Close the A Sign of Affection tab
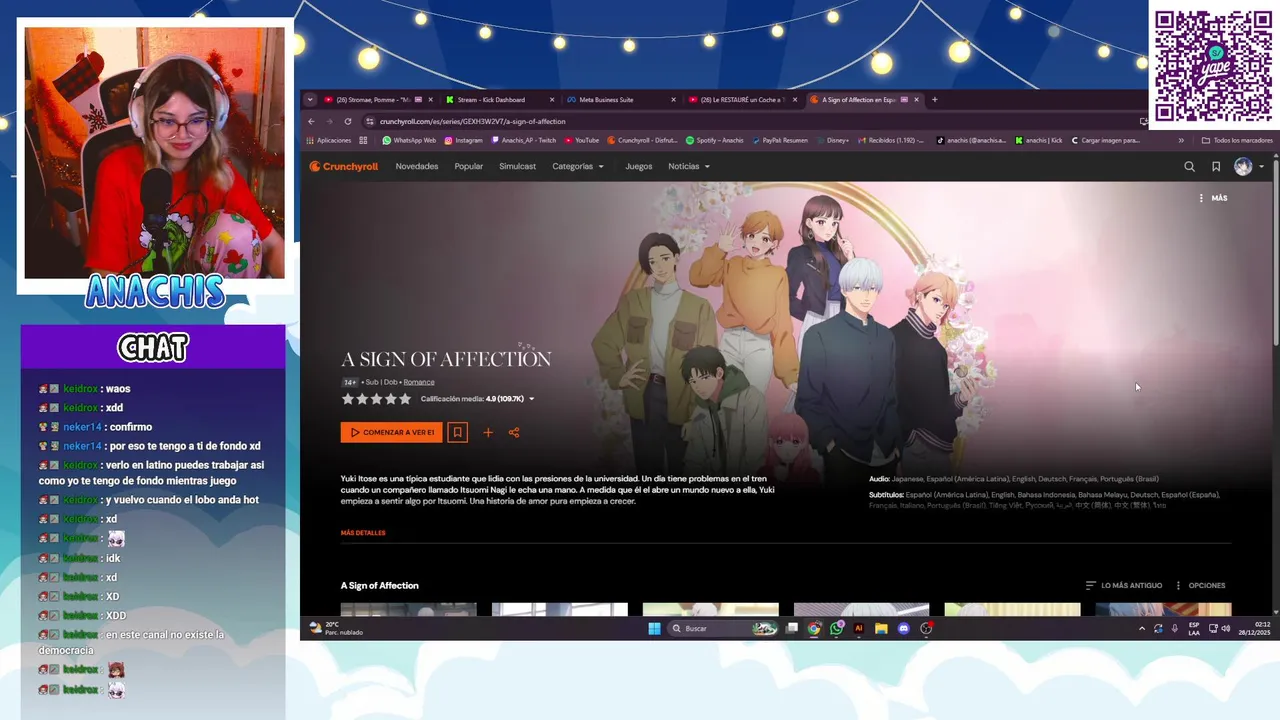1280x720 pixels. click(x=916, y=100)
